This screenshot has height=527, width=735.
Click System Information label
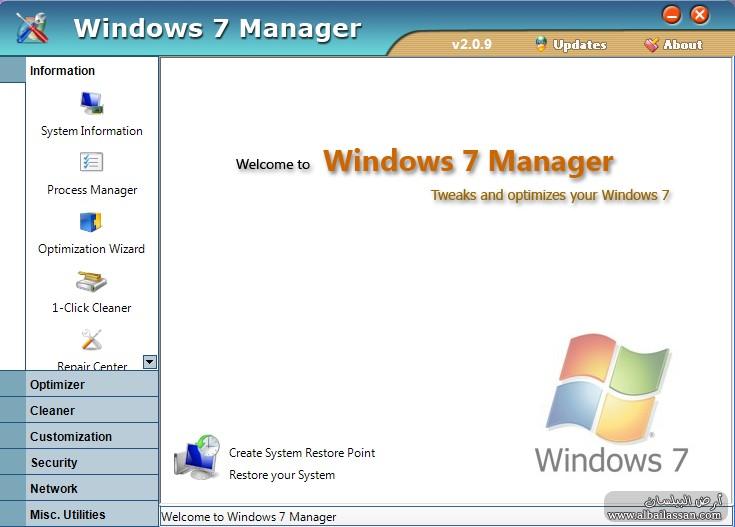click(x=91, y=131)
